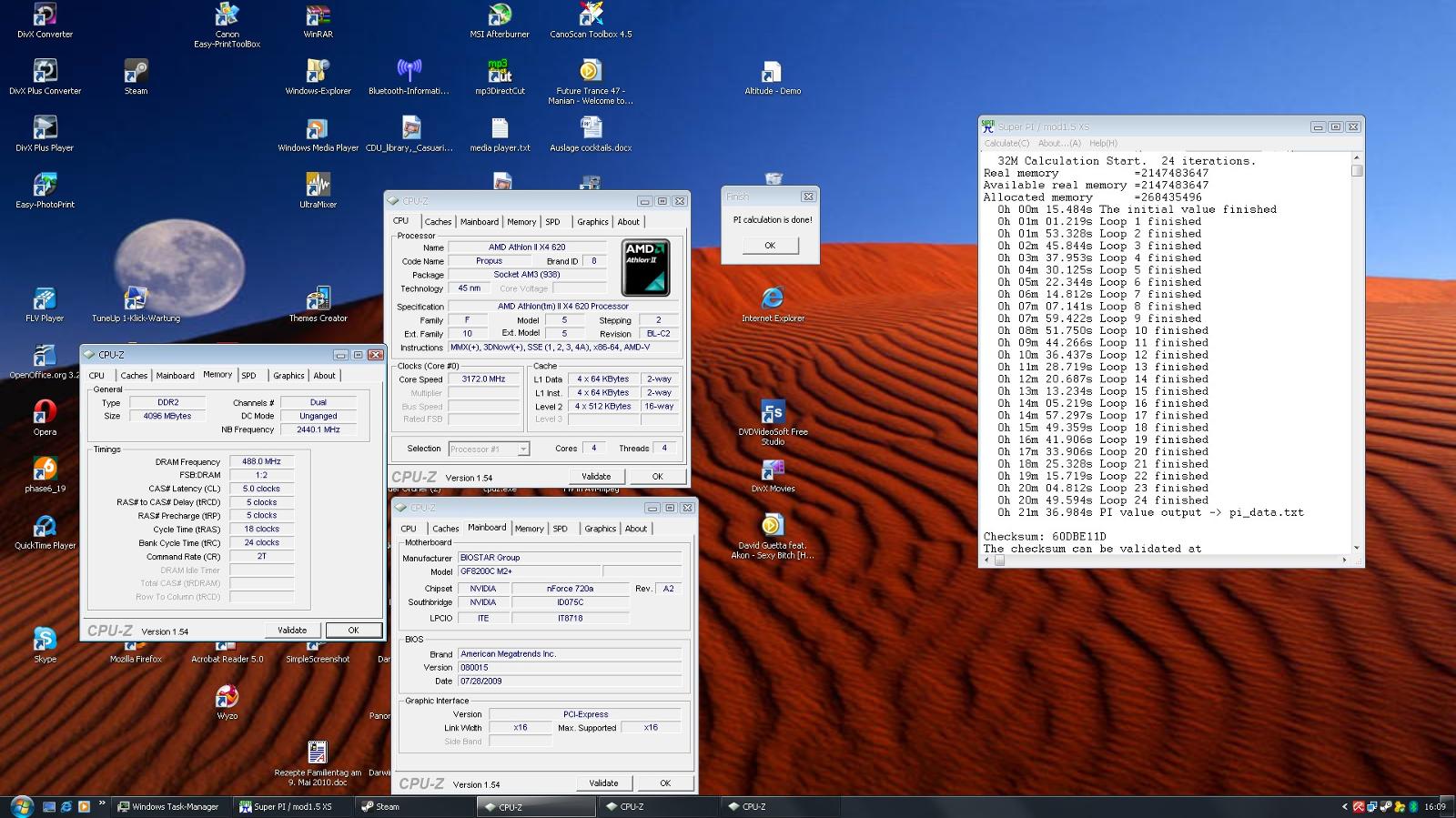
Task: Open Auslage cocktails.docx document
Action: (x=591, y=133)
